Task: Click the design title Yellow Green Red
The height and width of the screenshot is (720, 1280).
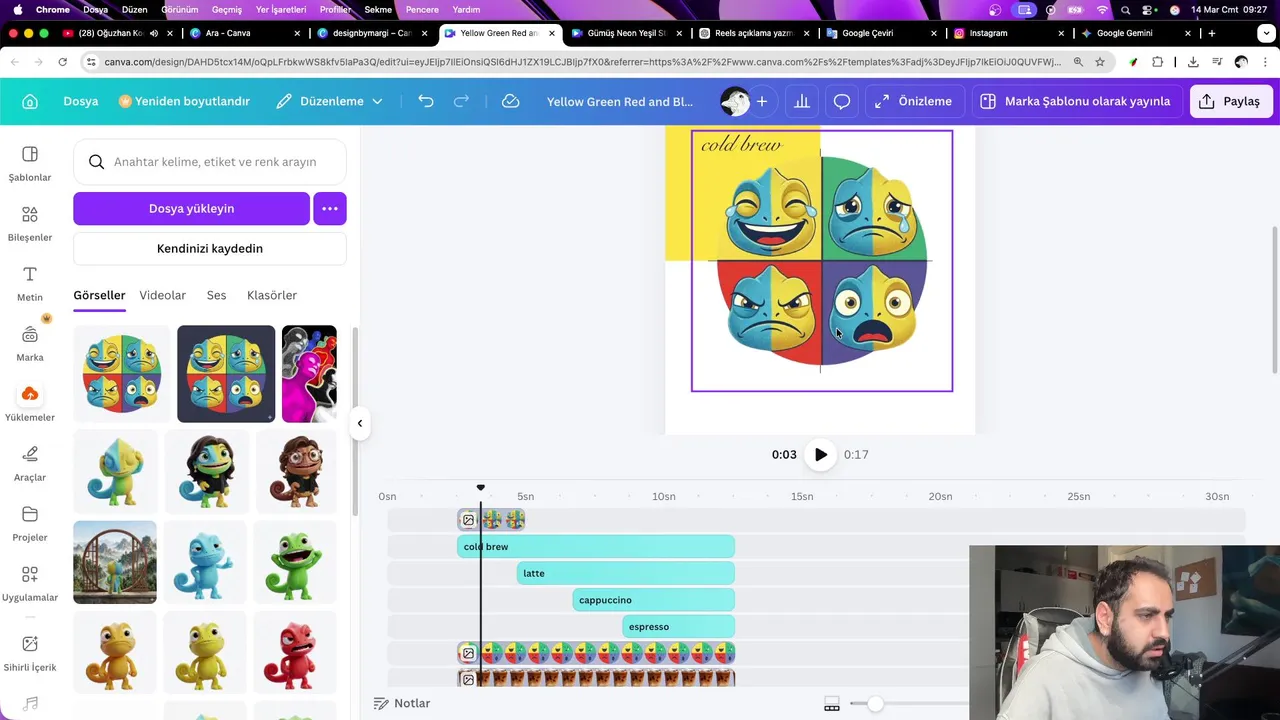Action: point(620,101)
